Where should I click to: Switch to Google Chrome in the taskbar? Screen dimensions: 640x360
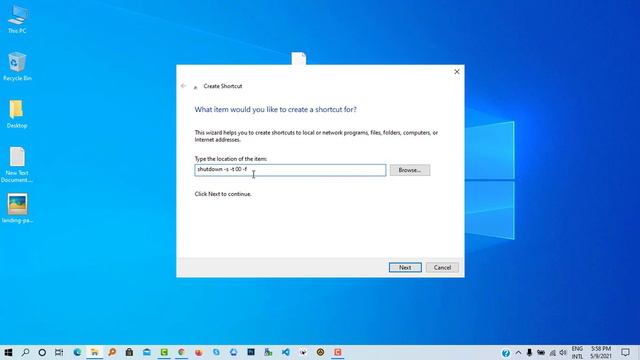point(181,352)
